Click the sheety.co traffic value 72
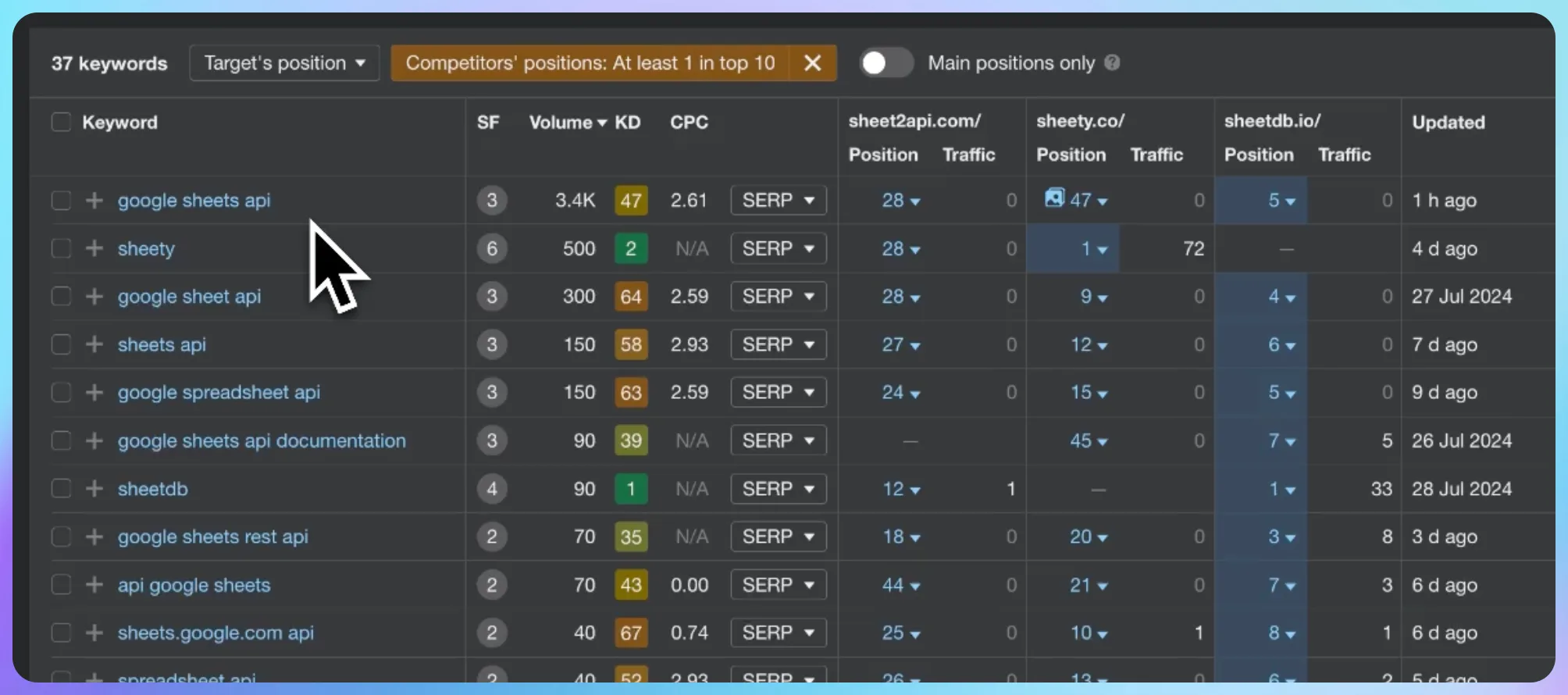This screenshot has width=1568, height=695. (x=1193, y=248)
